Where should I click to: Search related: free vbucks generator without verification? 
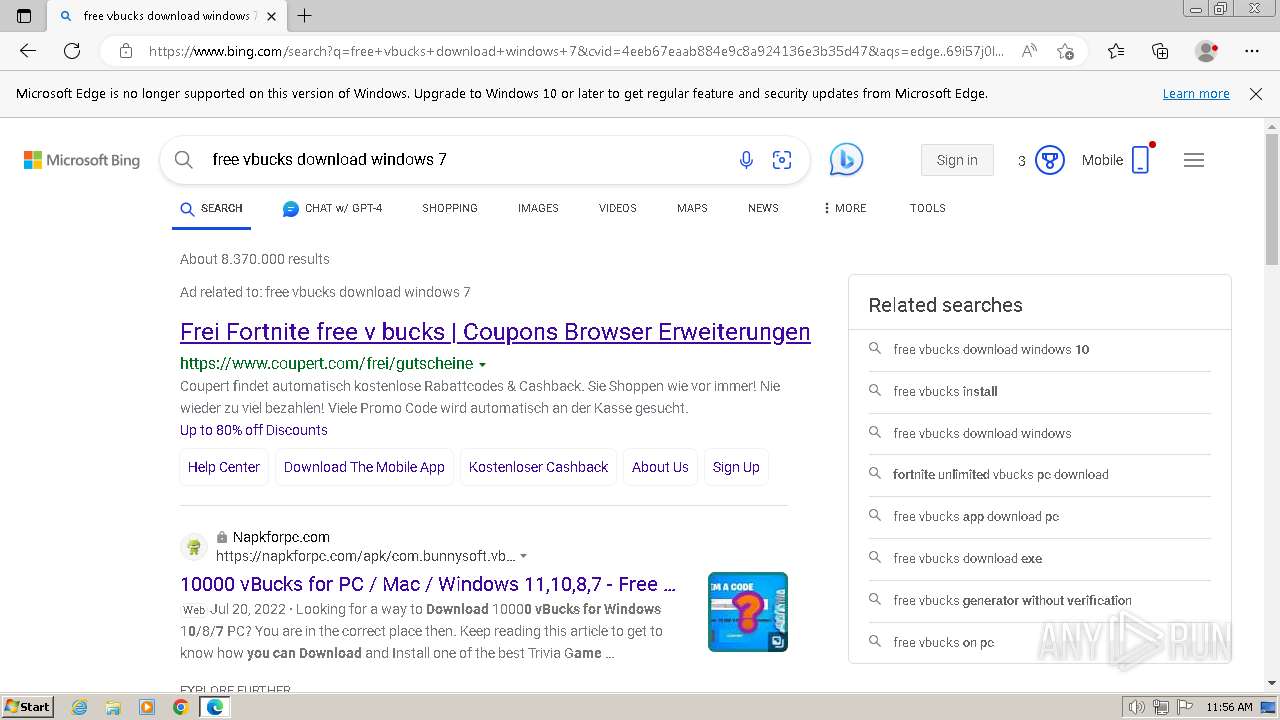[1012, 601]
